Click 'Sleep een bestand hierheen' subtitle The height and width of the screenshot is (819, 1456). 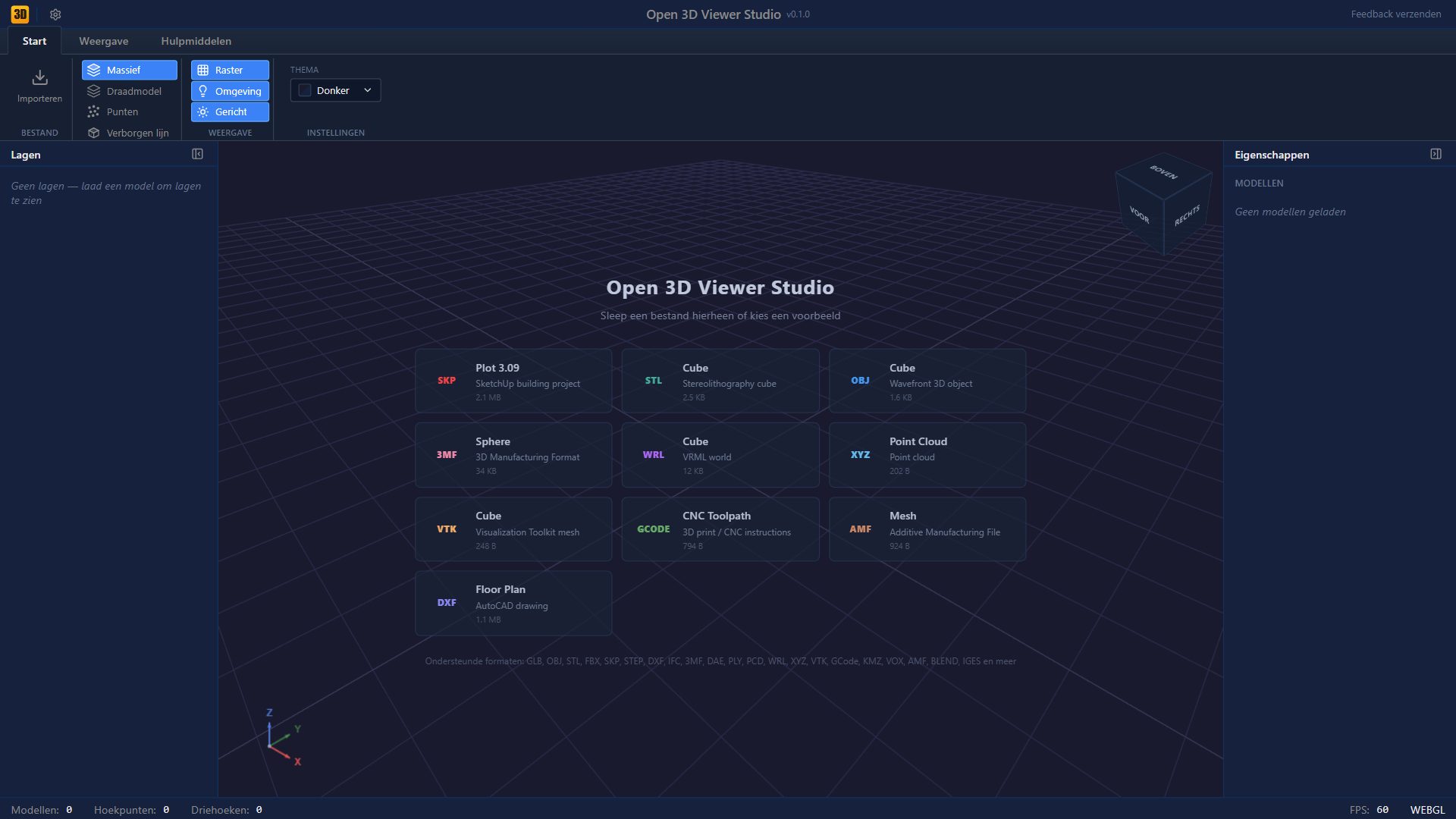(x=720, y=315)
